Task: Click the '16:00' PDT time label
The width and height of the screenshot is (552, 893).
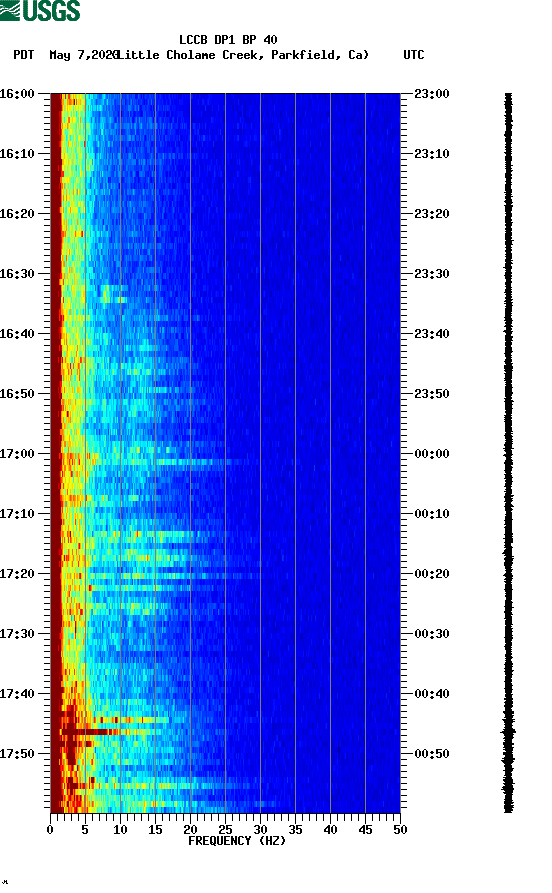Action: pyautogui.click(x=17, y=93)
